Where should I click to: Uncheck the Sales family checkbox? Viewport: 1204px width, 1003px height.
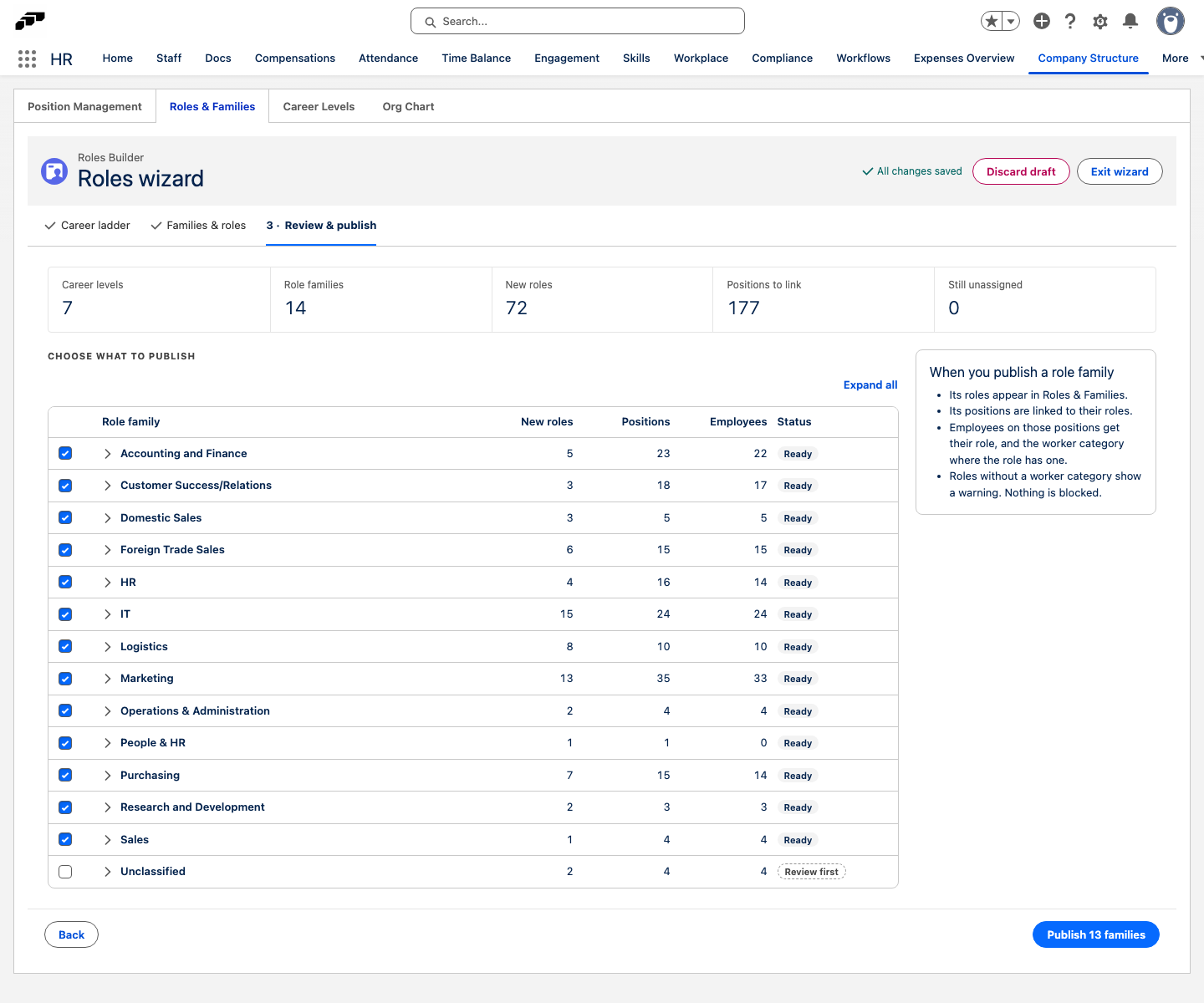[x=65, y=840]
